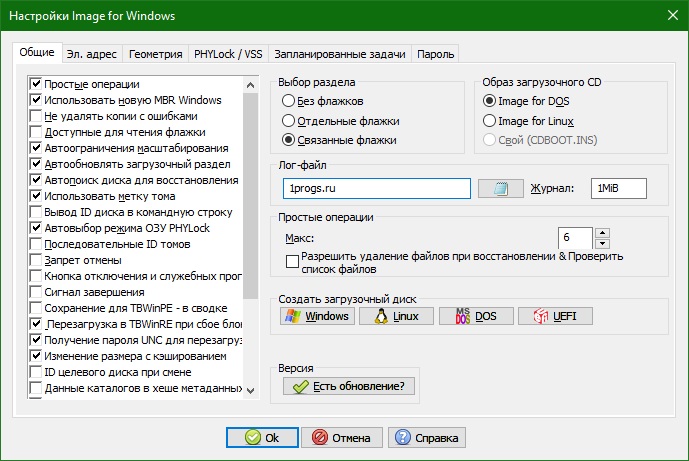Decrease Макс value with down arrow
689x461 pixels.
[602, 243]
